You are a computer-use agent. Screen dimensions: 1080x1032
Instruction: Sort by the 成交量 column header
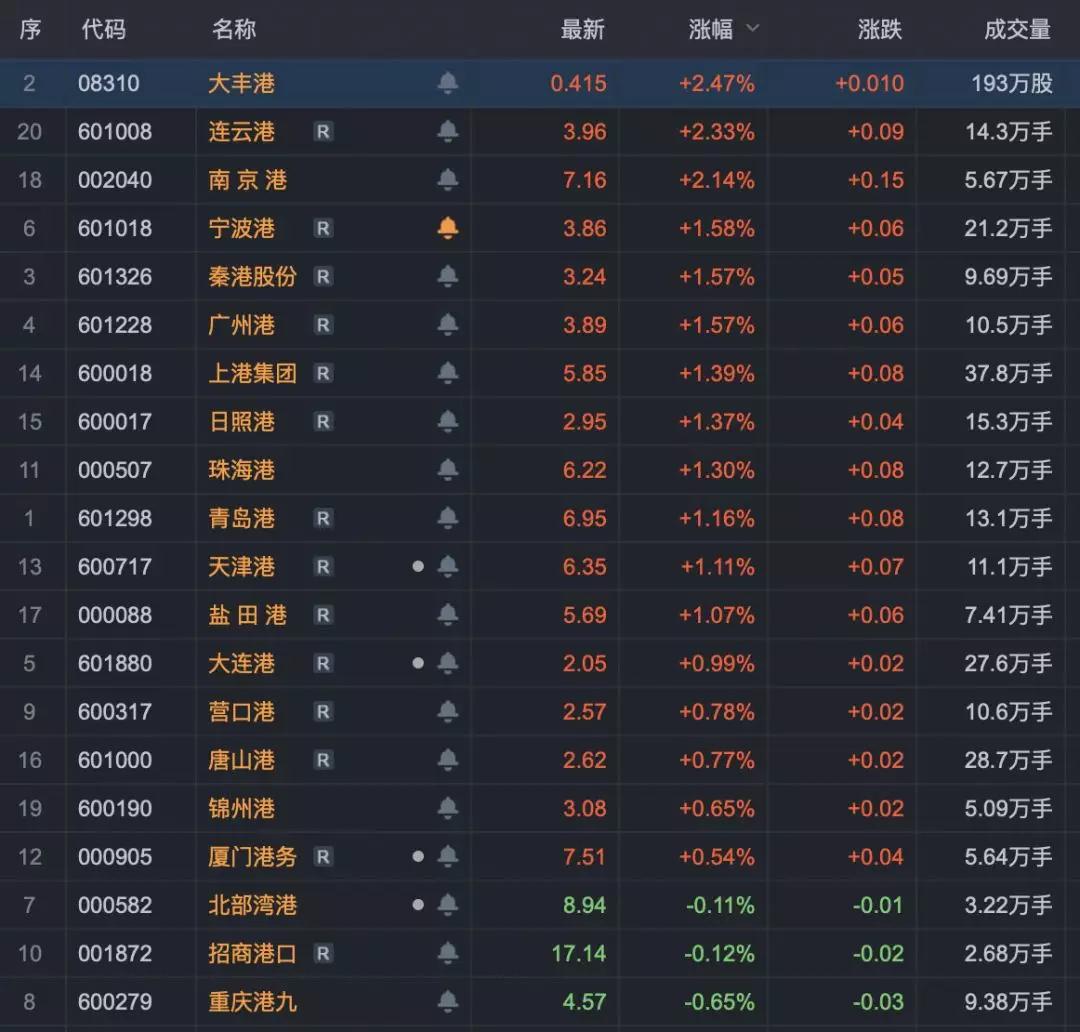click(x=1017, y=30)
